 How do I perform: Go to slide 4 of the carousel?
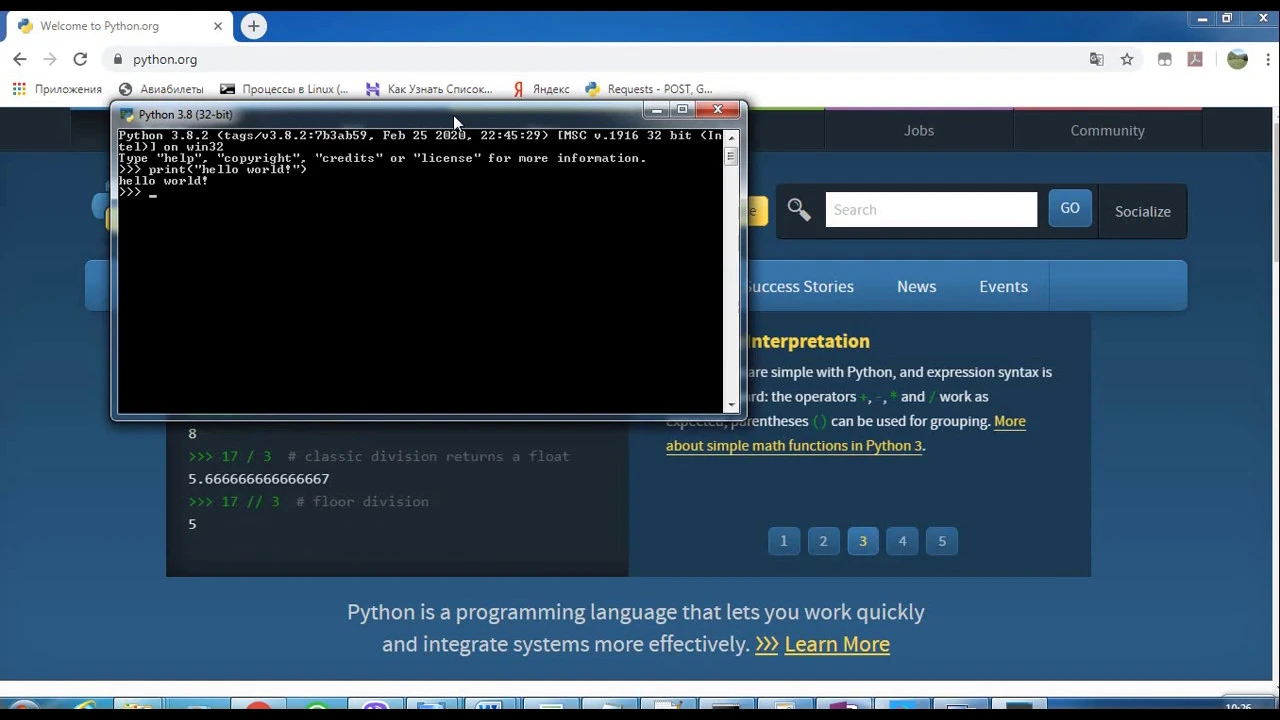tap(902, 541)
